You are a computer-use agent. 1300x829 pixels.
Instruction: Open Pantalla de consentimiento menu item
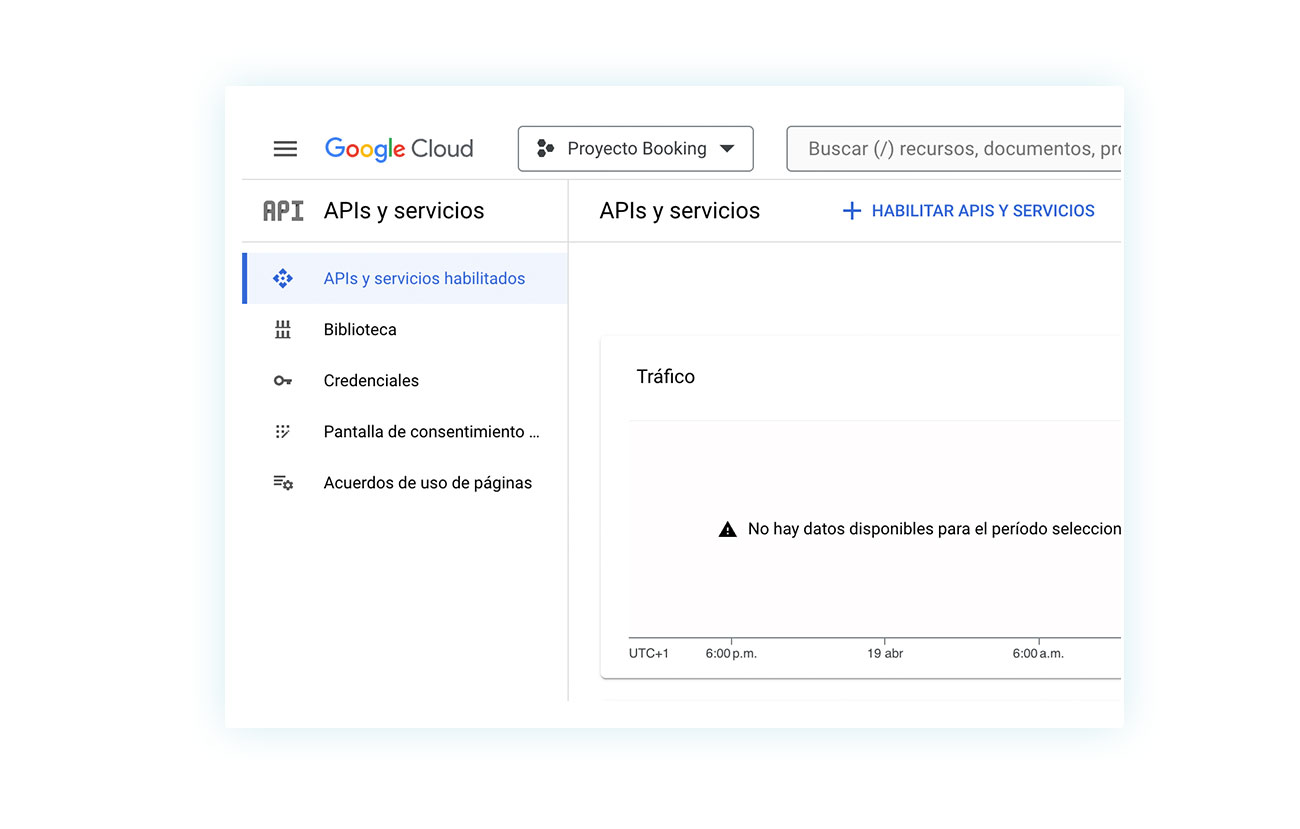tap(405, 432)
